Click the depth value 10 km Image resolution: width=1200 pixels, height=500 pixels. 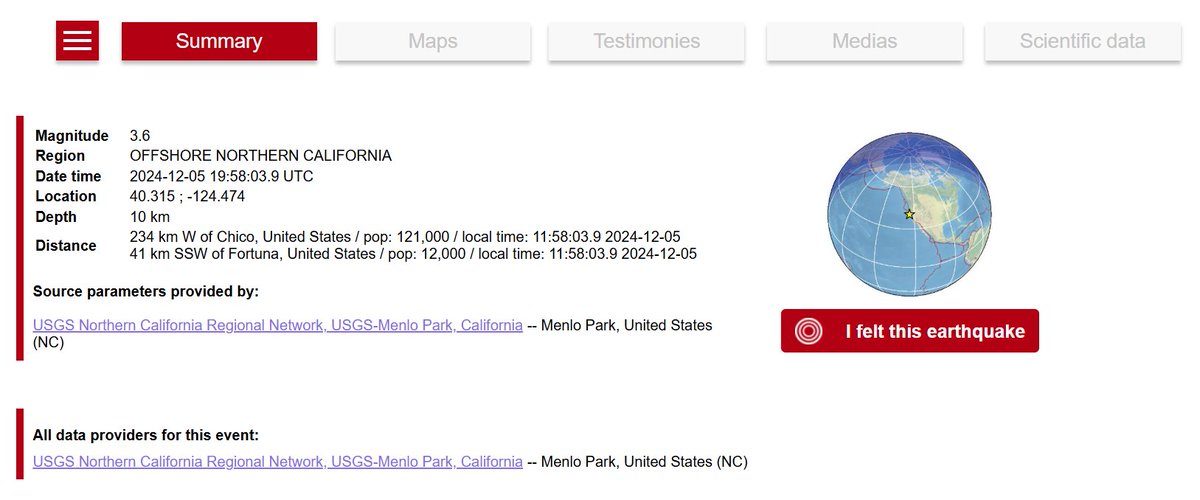click(150, 217)
